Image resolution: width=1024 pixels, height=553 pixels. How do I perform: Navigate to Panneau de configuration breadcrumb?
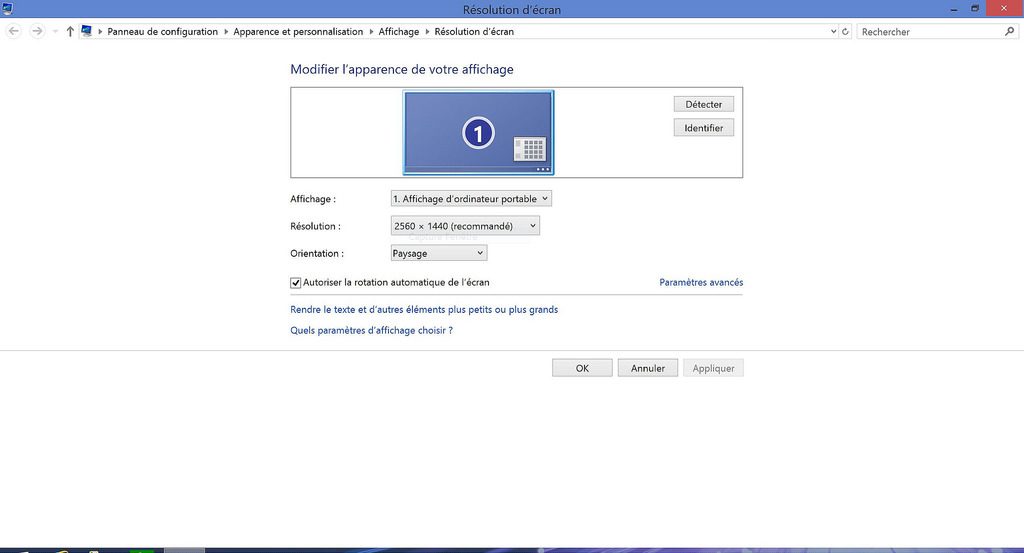point(162,32)
